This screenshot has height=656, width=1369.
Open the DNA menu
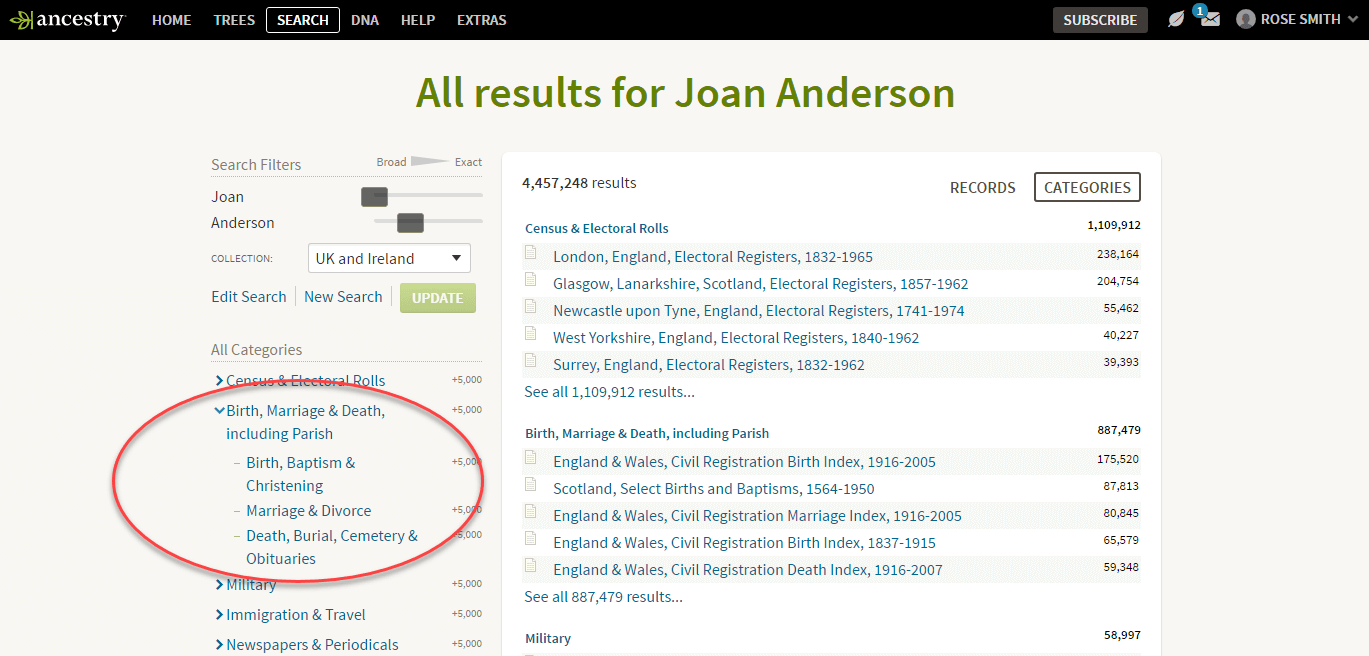coord(365,20)
